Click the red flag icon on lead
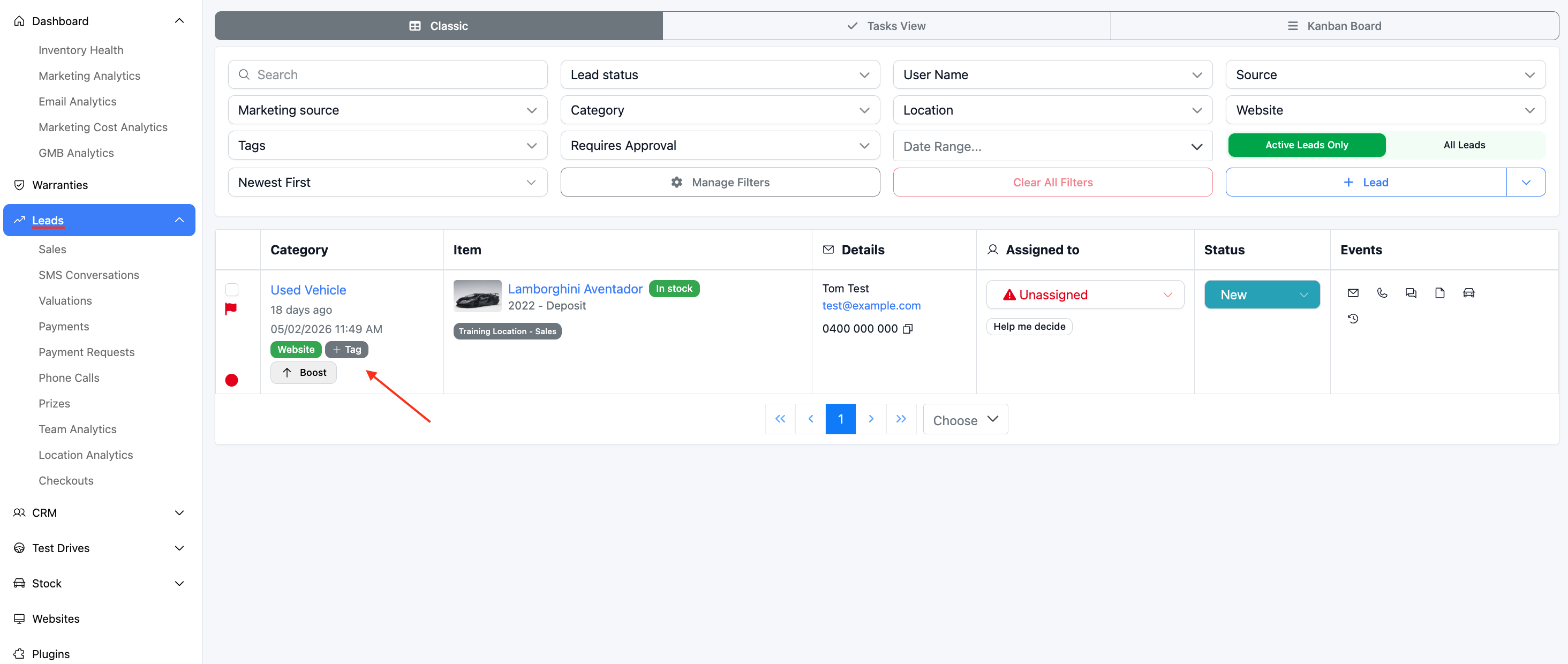 231,309
